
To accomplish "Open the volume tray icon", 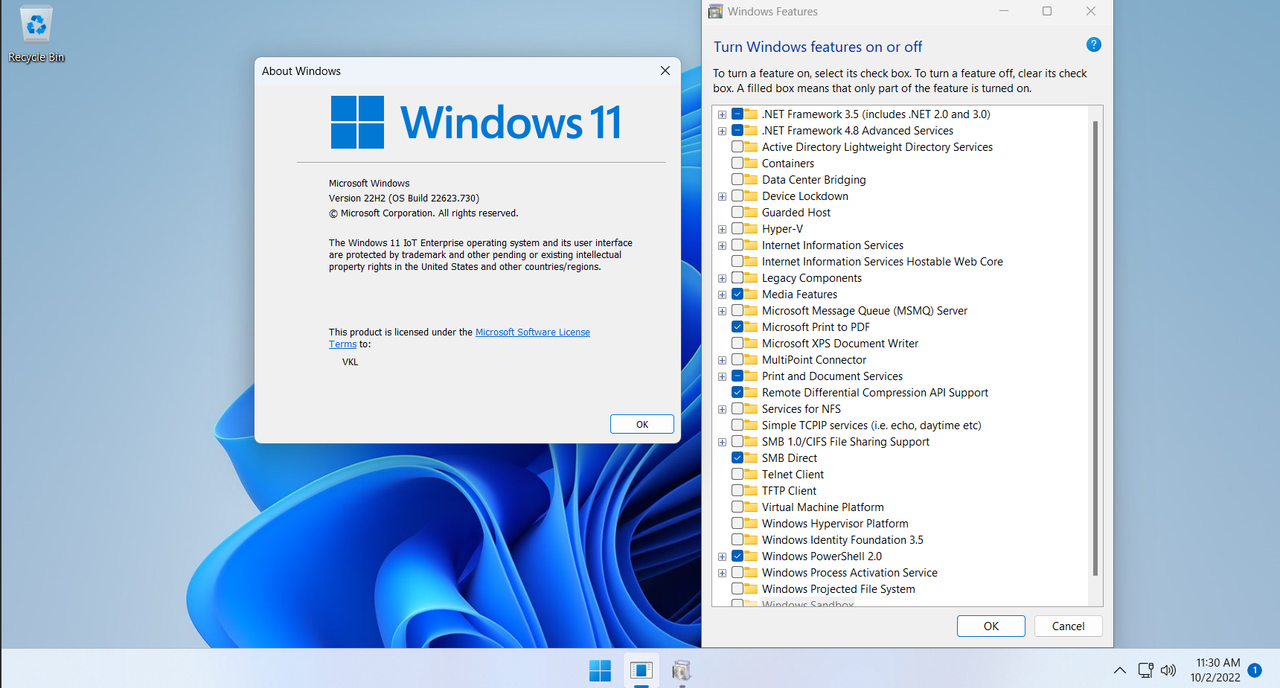I will 1168,670.
